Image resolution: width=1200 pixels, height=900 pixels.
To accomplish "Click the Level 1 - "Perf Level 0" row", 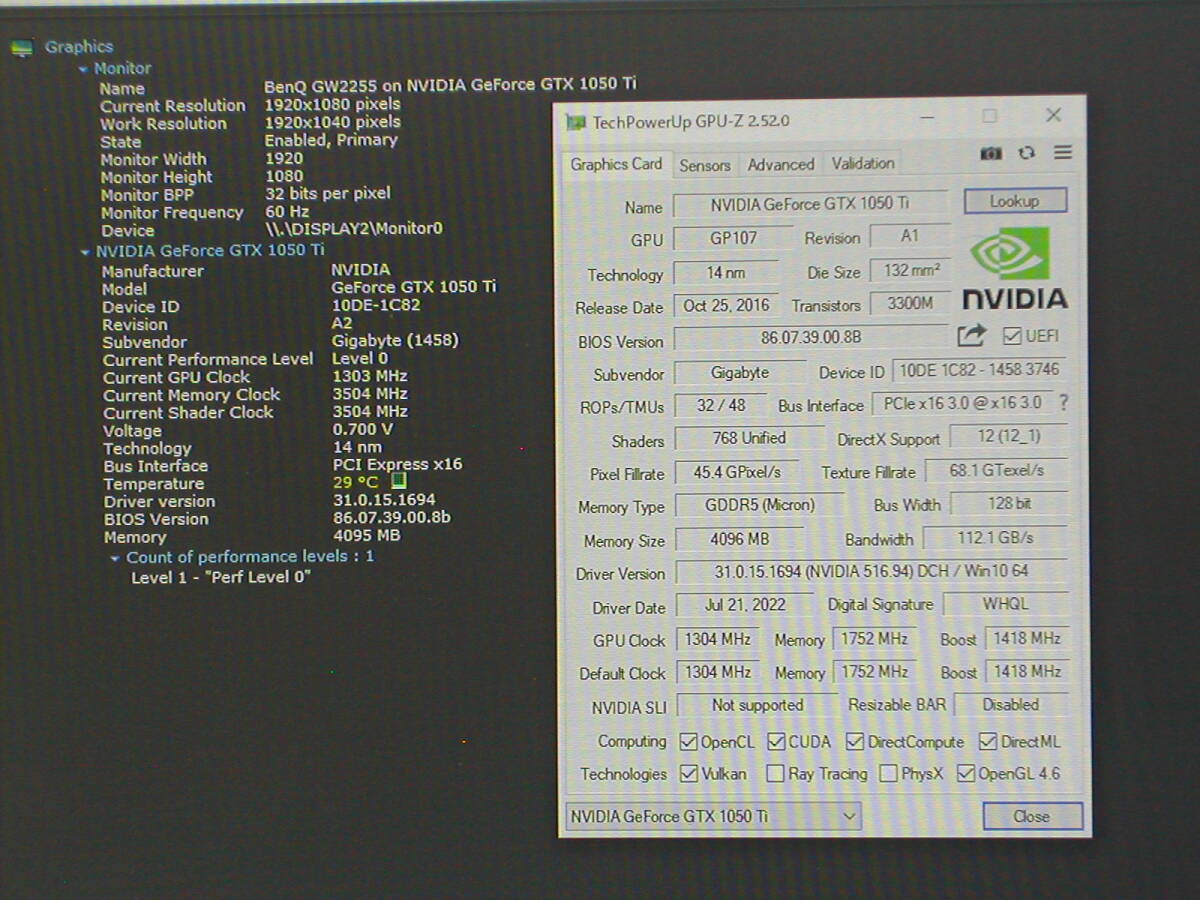I will click(221, 577).
